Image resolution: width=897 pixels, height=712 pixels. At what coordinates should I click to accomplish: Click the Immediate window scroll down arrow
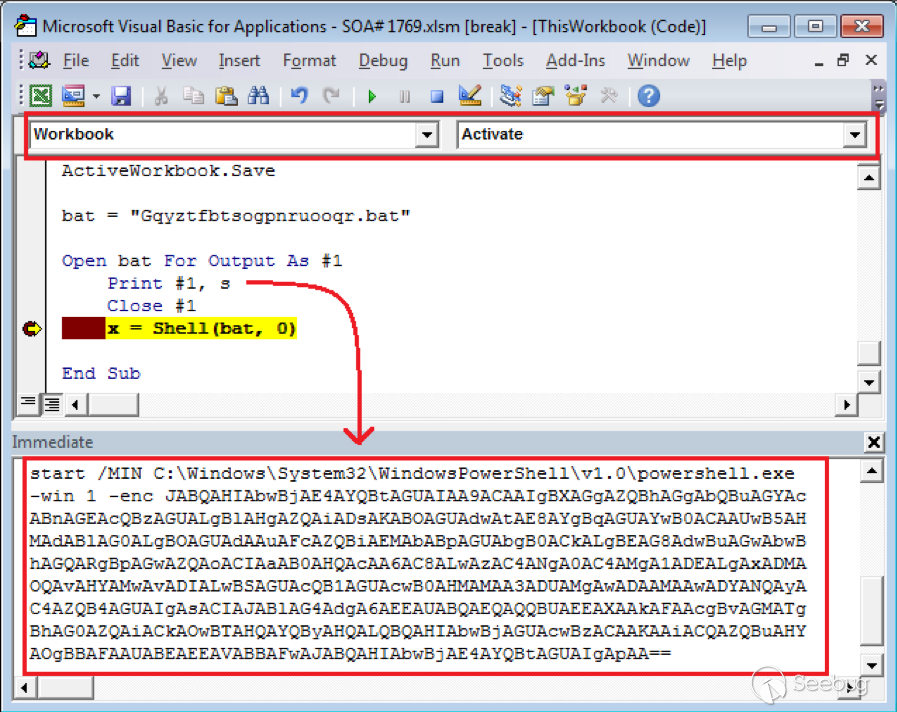pyautogui.click(x=871, y=665)
